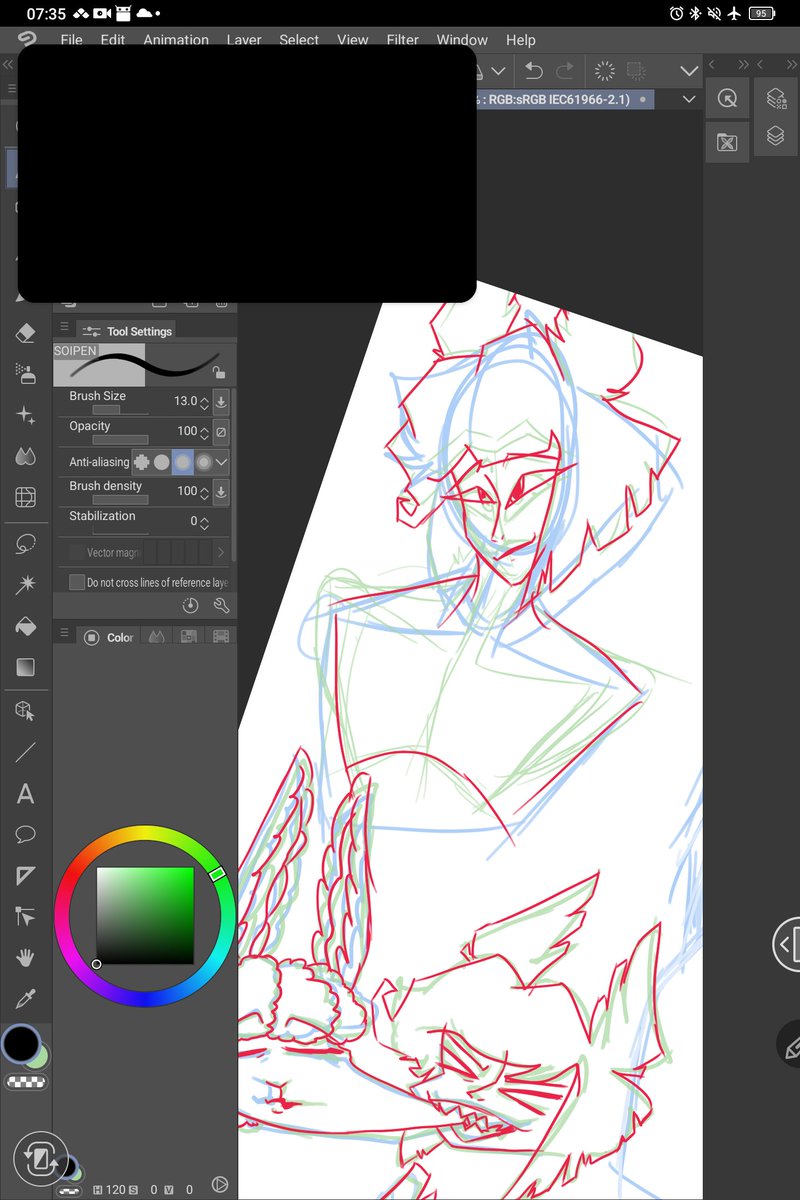Reset tool settings with the circular clock icon
The image size is (800, 1200).
(x=191, y=606)
